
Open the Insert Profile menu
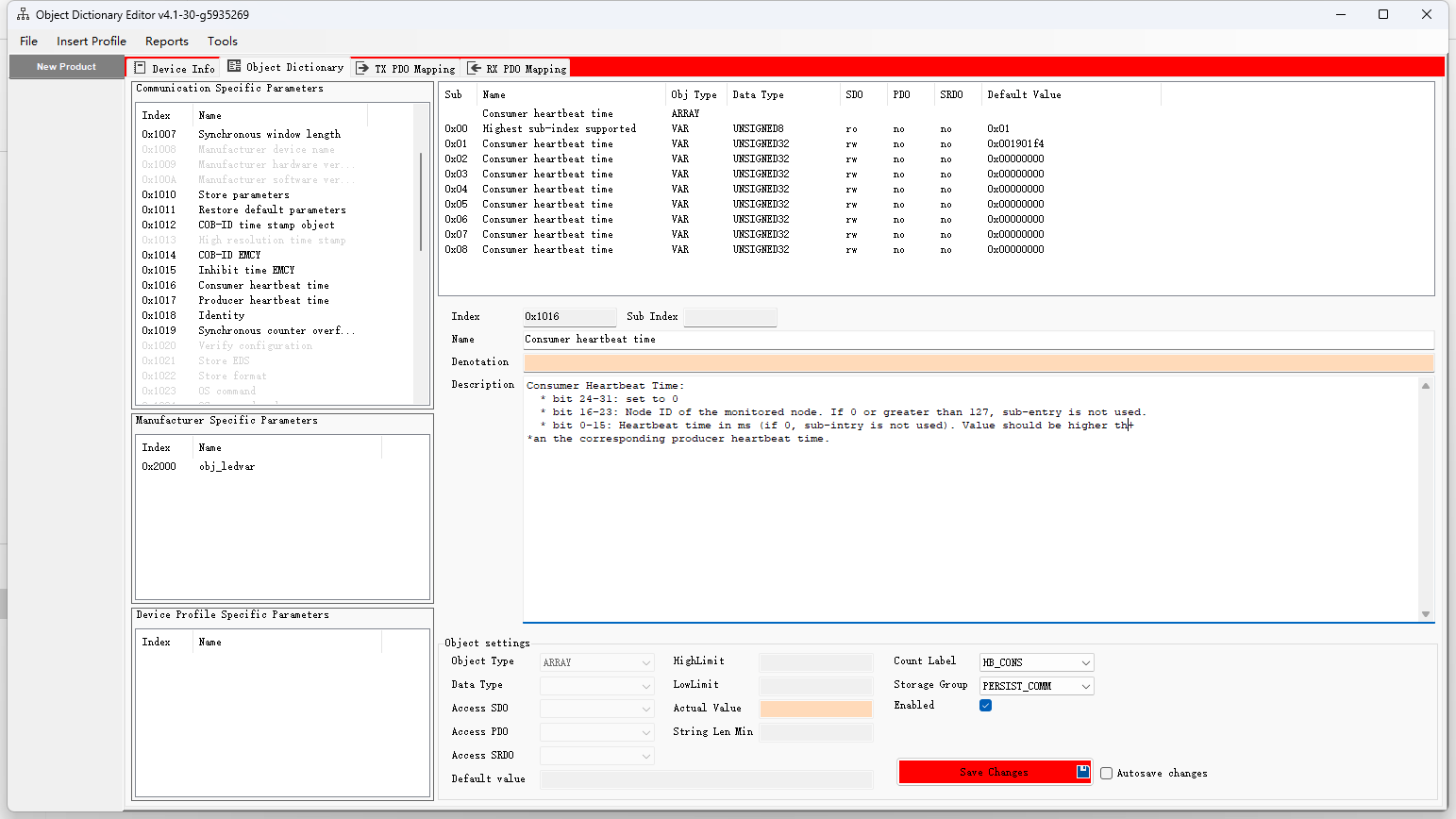92,42
